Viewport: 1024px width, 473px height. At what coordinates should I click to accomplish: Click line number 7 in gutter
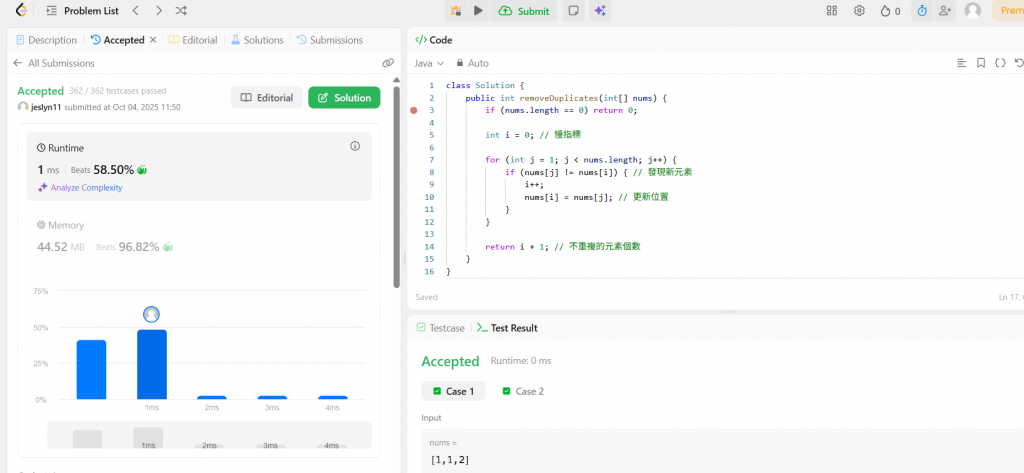(x=431, y=159)
